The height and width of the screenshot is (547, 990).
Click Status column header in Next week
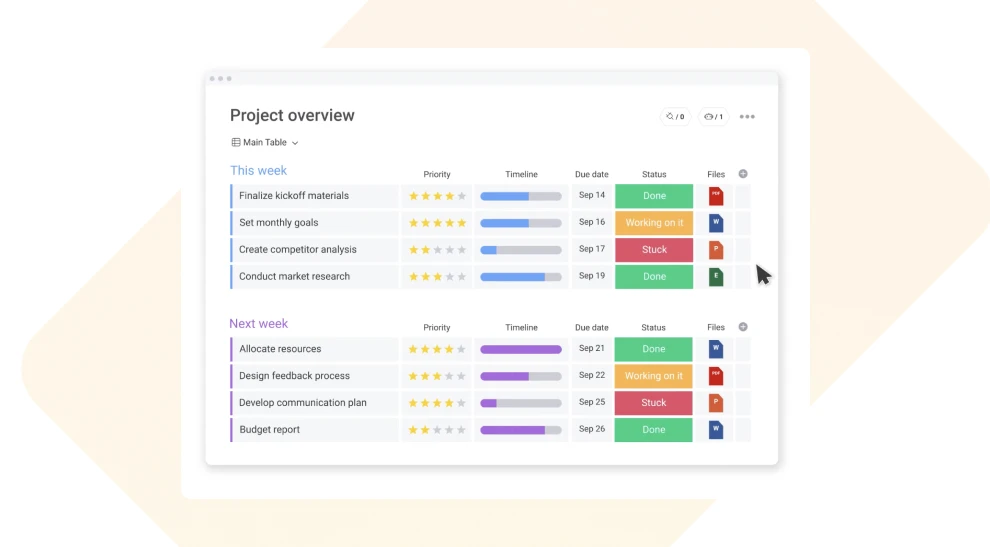[x=653, y=327]
